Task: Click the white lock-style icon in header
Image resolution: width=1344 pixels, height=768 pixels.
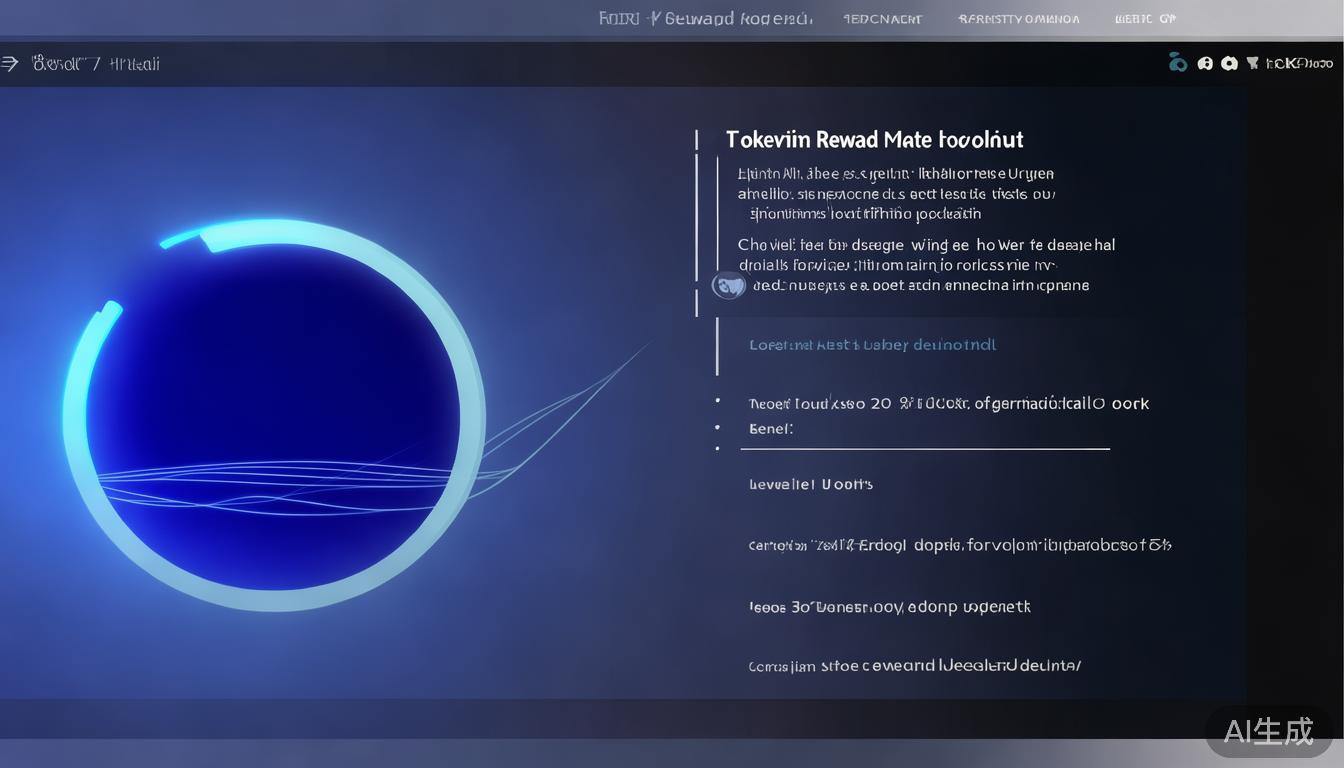Action: (x=1205, y=63)
